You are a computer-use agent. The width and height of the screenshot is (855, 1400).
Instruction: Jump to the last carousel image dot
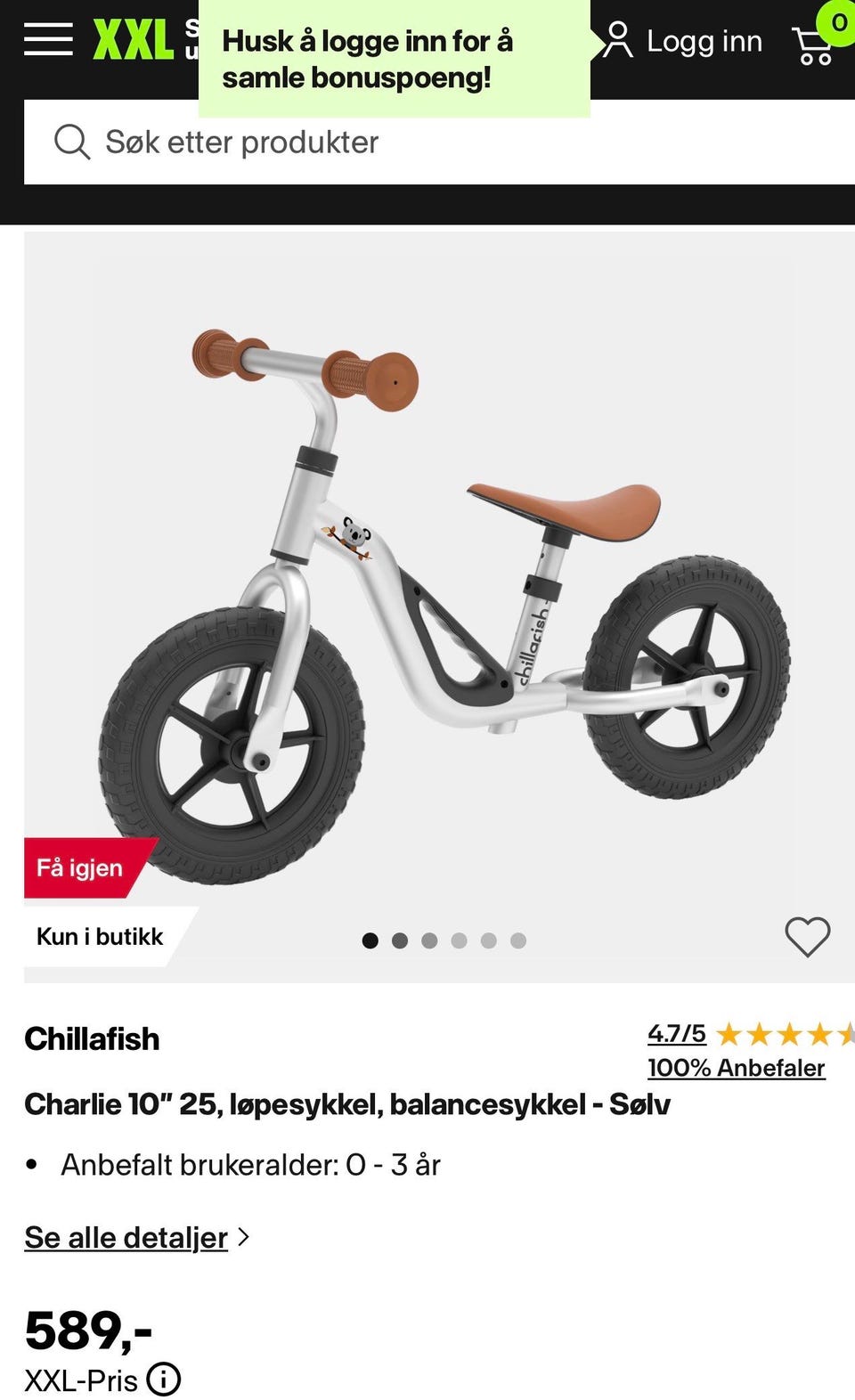(x=518, y=940)
